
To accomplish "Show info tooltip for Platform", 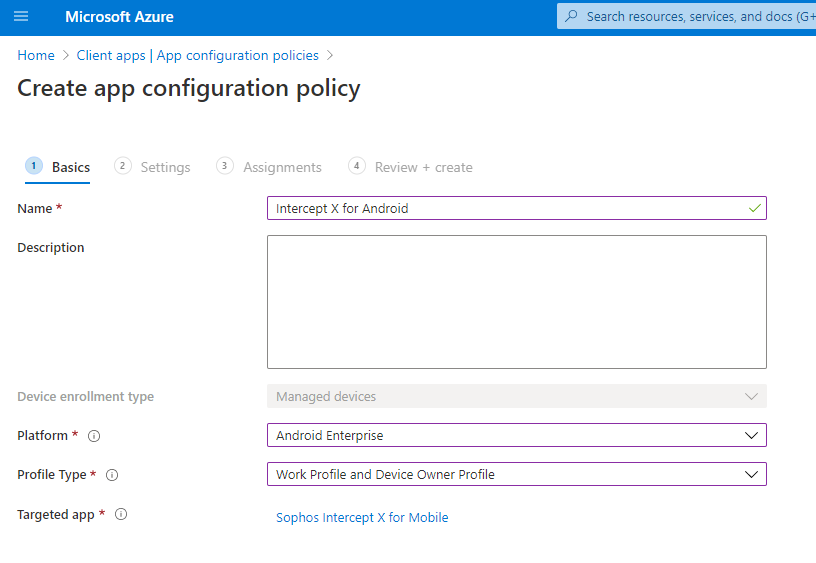I will [x=94, y=436].
